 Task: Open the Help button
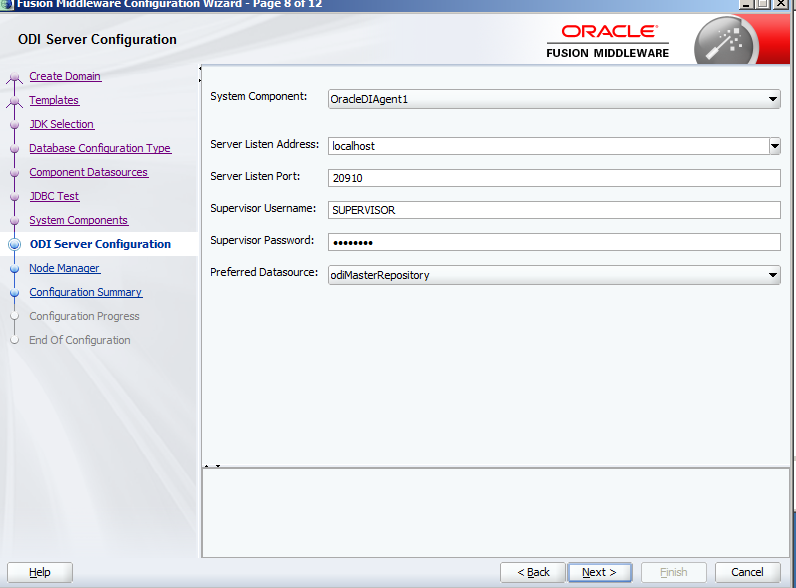click(x=40, y=572)
